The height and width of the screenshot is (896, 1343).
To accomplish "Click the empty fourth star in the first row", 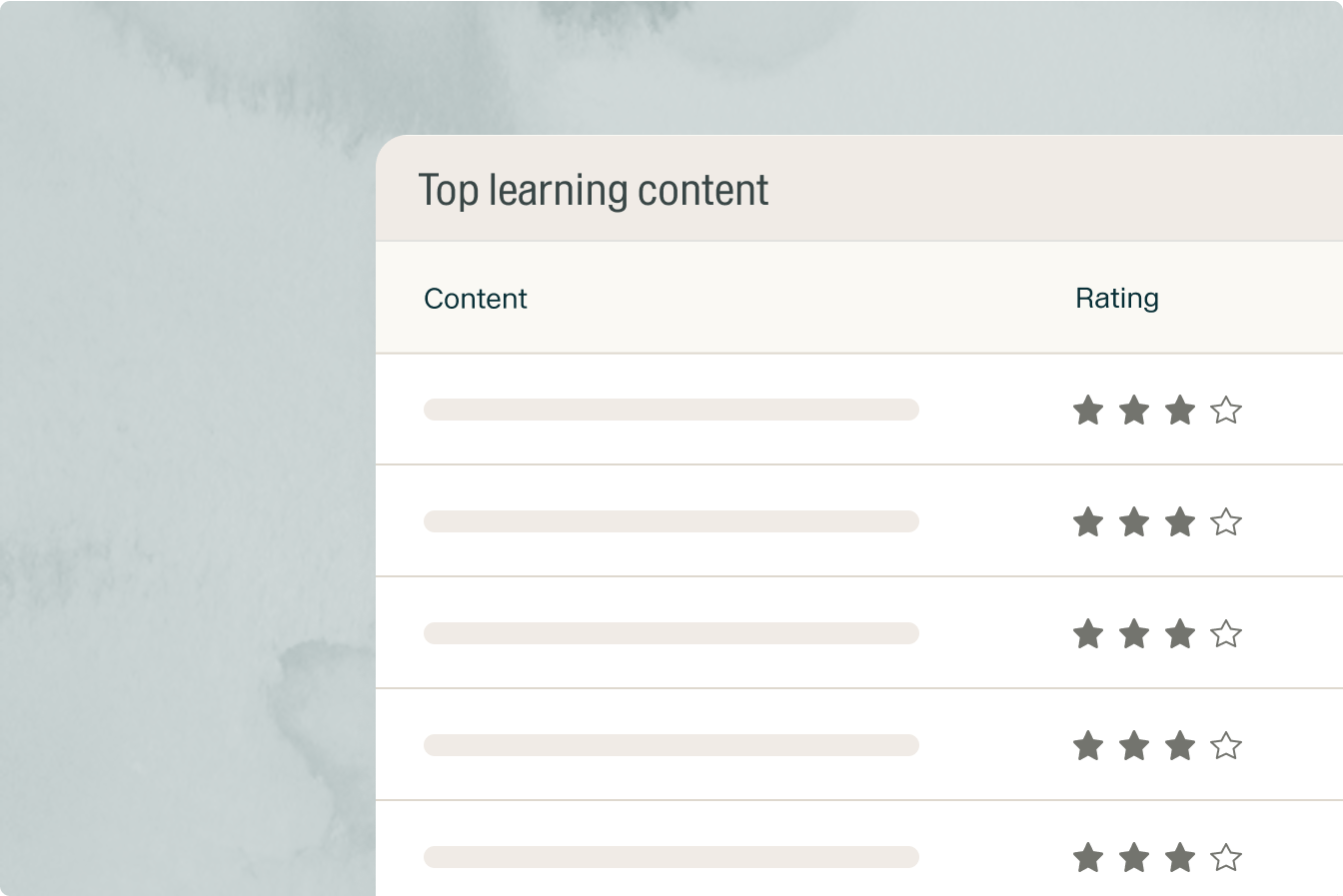I will pyautogui.click(x=1226, y=411).
